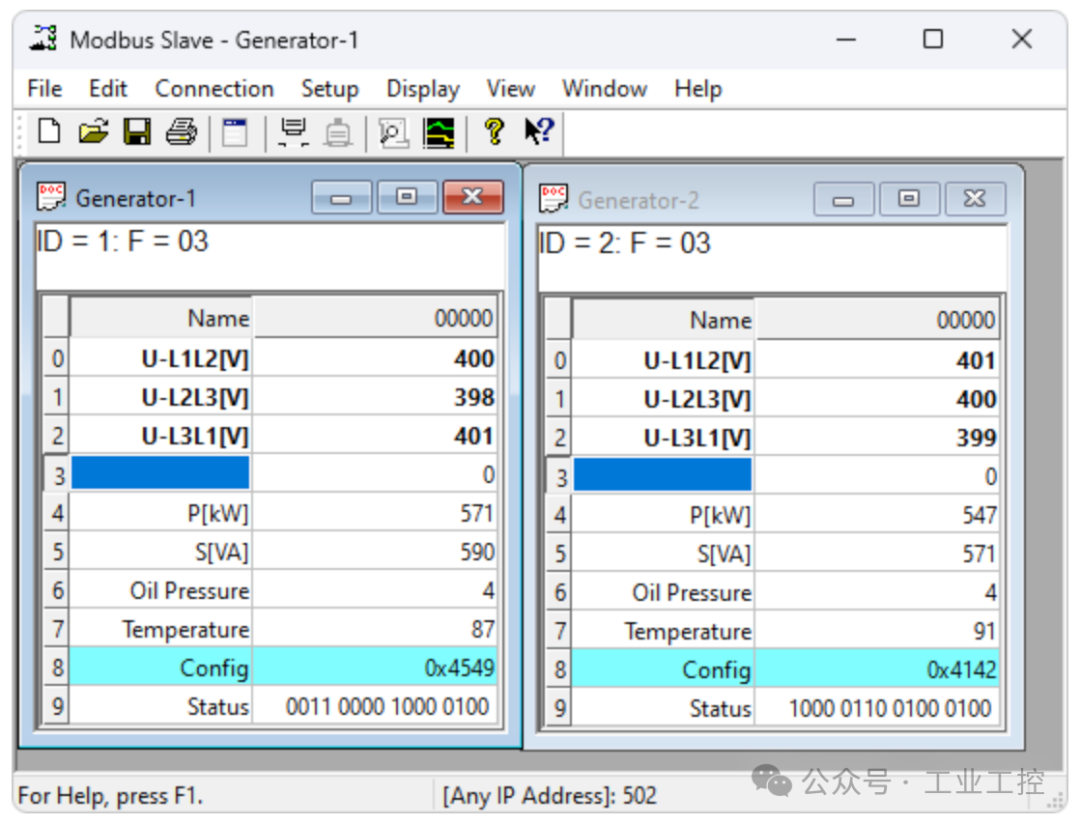Viewport: 1080px width, 825px height.
Task: Click Oil Pressure label in Generator-1
Action: click(x=190, y=591)
